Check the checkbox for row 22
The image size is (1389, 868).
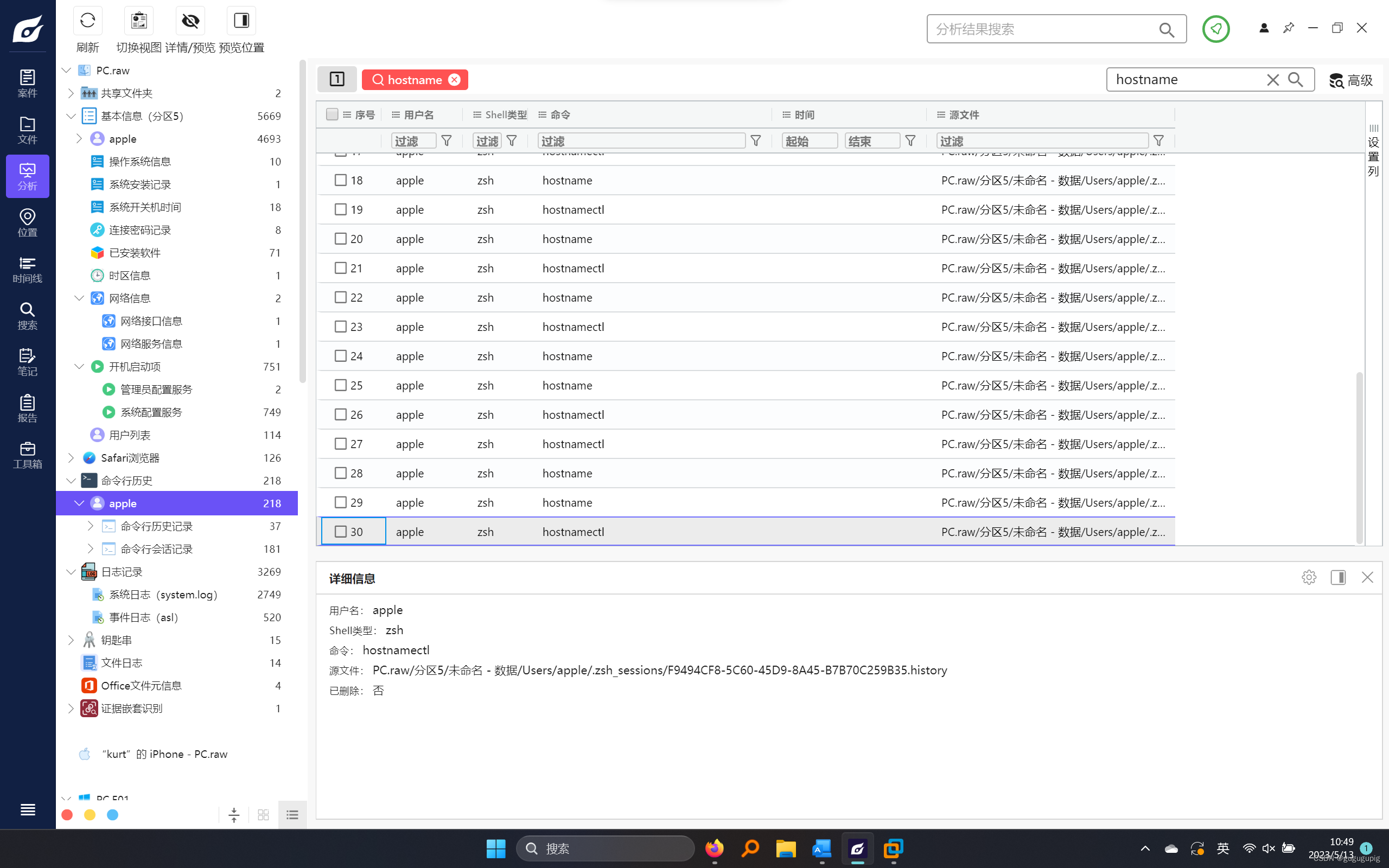pyautogui.click(x=340, y=297)
